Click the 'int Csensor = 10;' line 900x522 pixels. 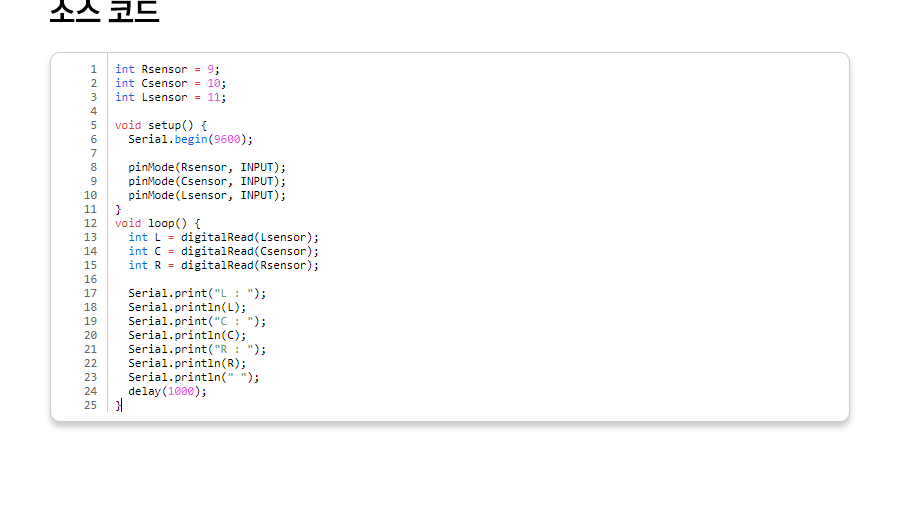tap(170, 84)
